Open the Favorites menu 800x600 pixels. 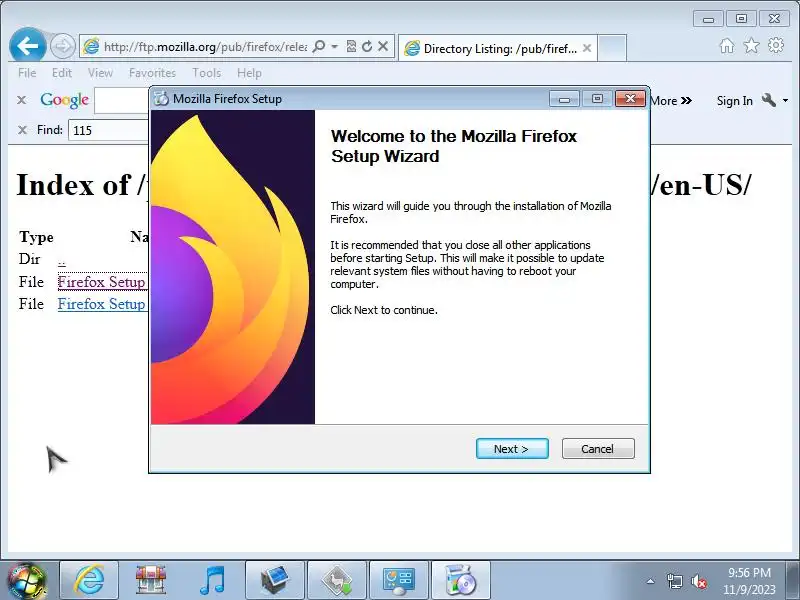click(x=152, y=73)
